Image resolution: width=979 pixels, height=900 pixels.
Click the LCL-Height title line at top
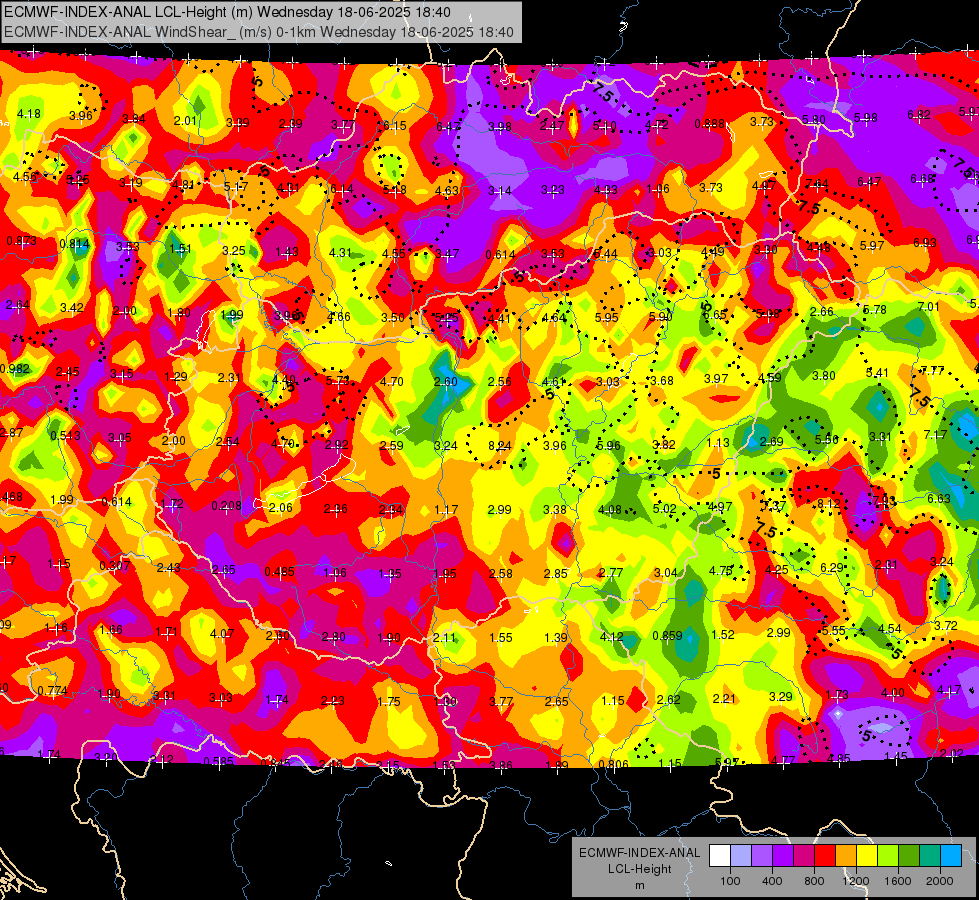click(227, 12)
